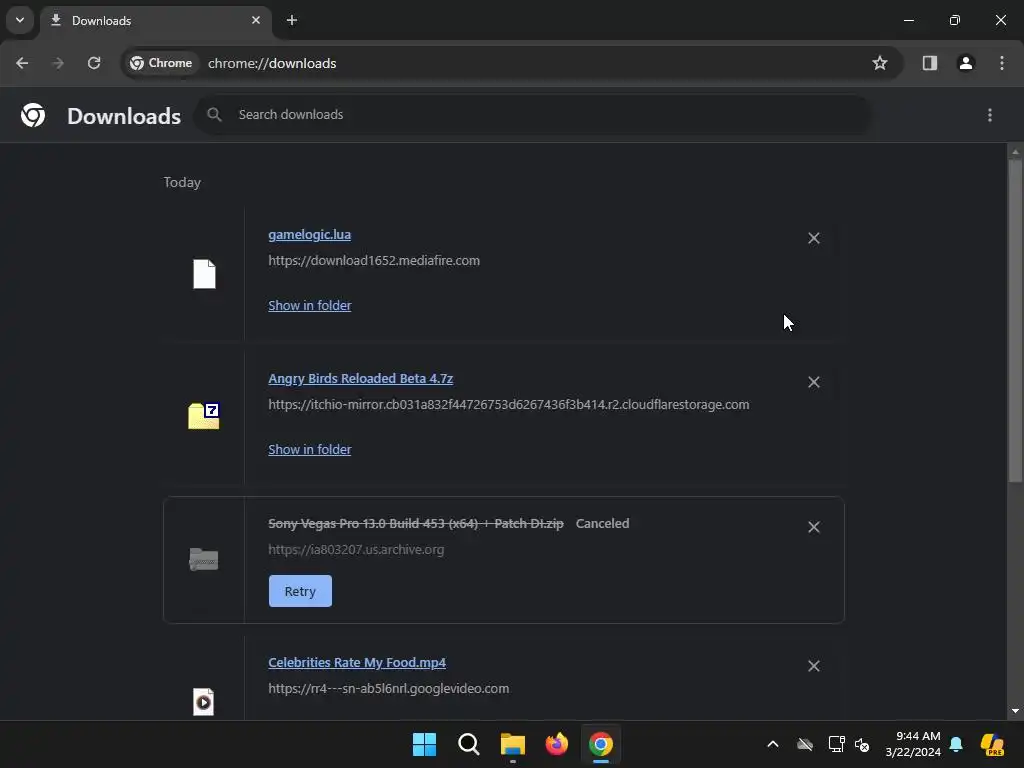Click the 7z archive icon for Angry Birds

point(204,416)
